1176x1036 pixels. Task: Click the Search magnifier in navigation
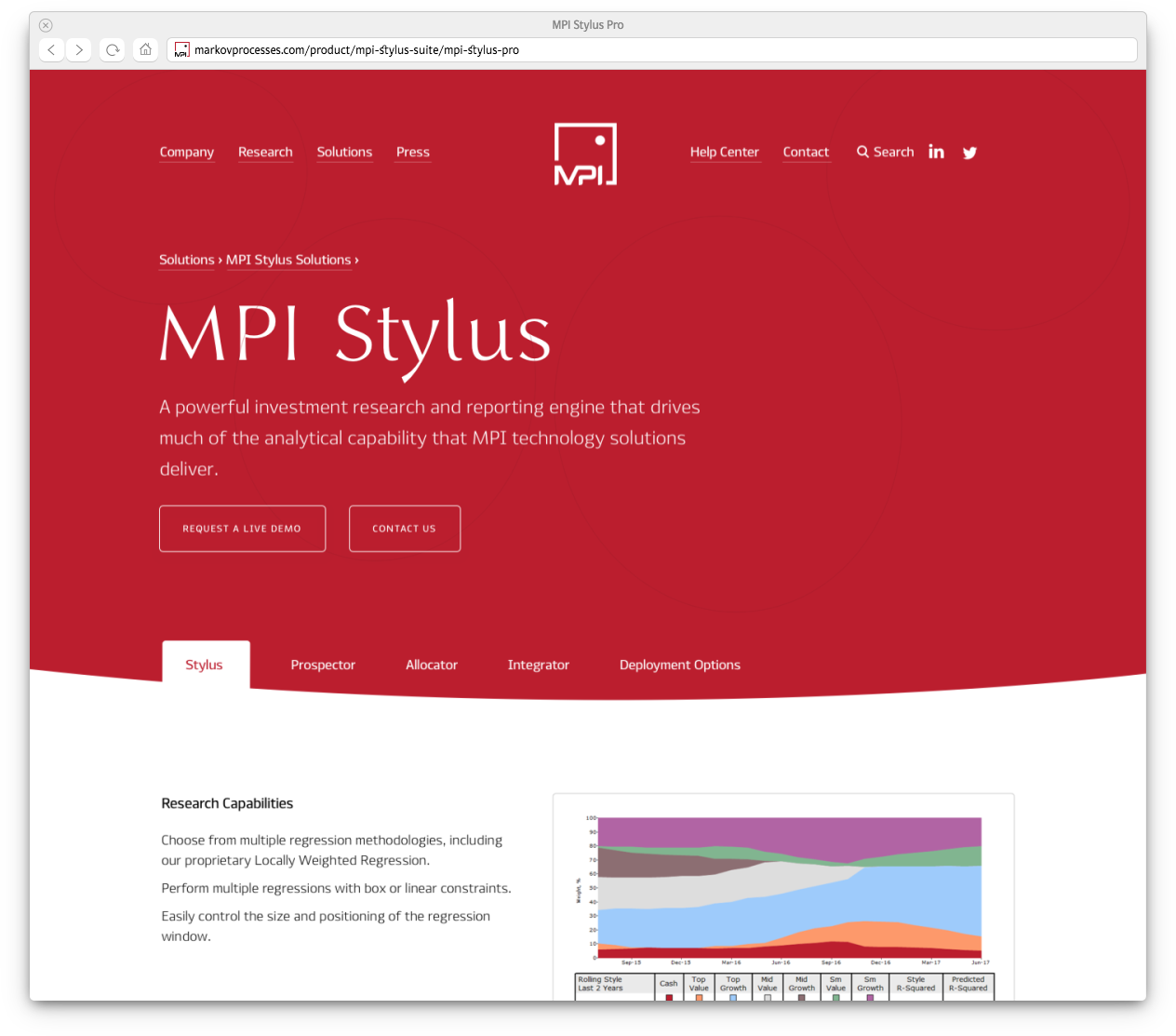863,152
